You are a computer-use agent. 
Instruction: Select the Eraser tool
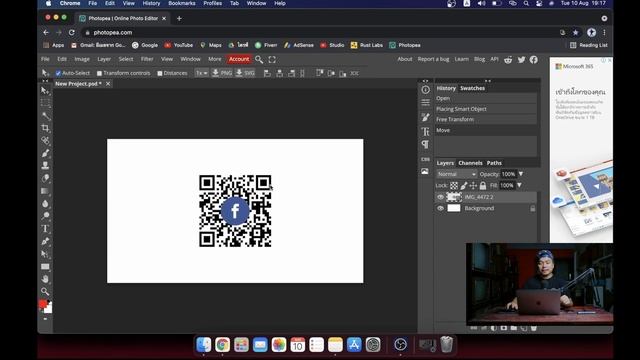(45, 178)
